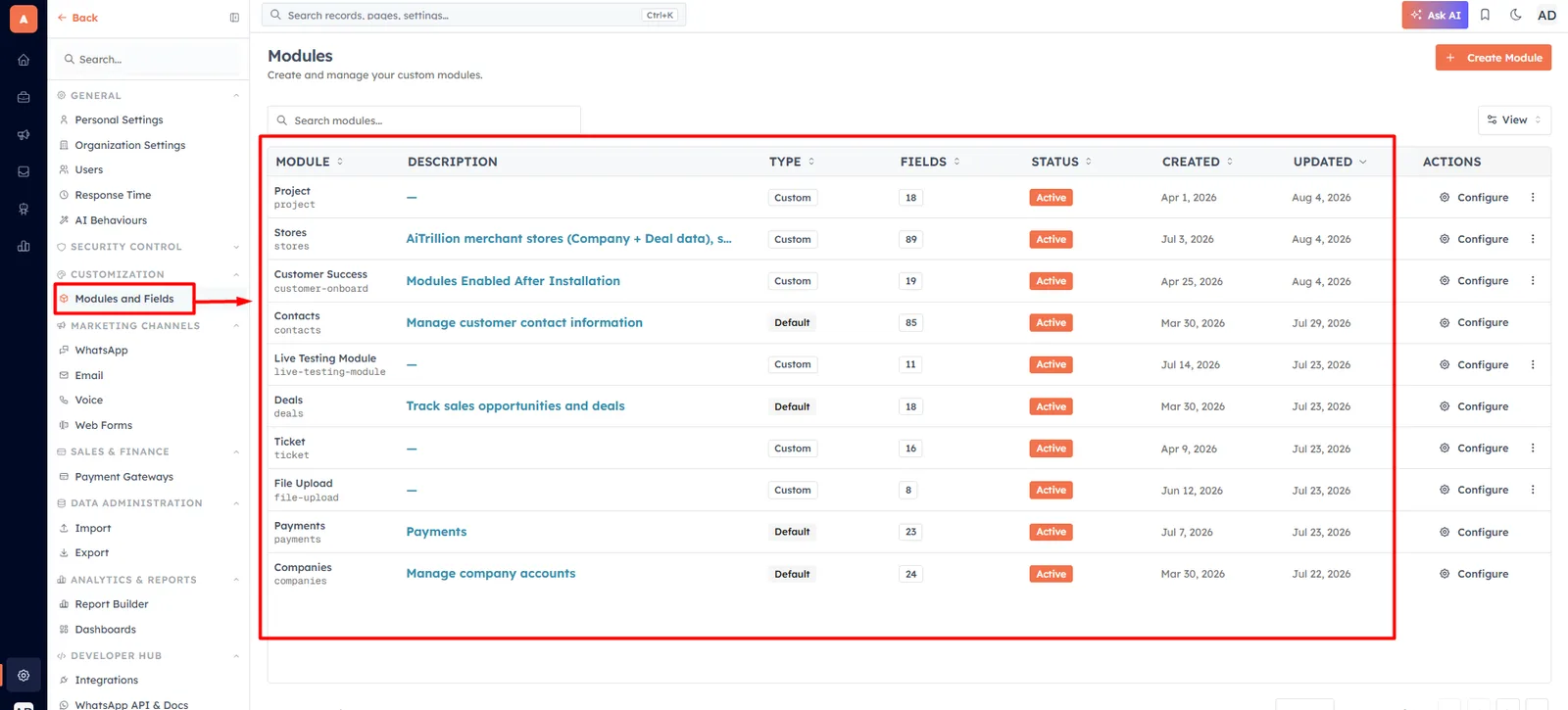This screenshot has height=710, width=1568.
Task: Open WhatsApp channel settings
Action: [101, 350]
